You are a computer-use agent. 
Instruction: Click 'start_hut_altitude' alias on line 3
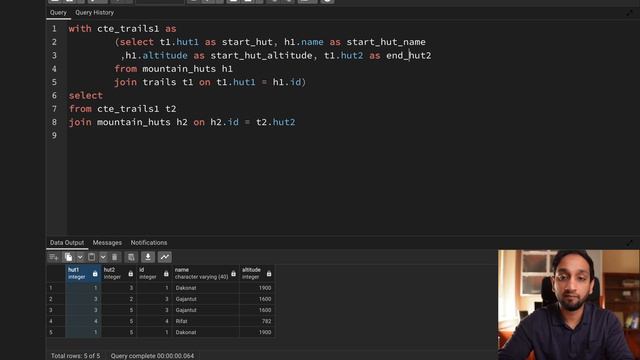pos(261,56)
